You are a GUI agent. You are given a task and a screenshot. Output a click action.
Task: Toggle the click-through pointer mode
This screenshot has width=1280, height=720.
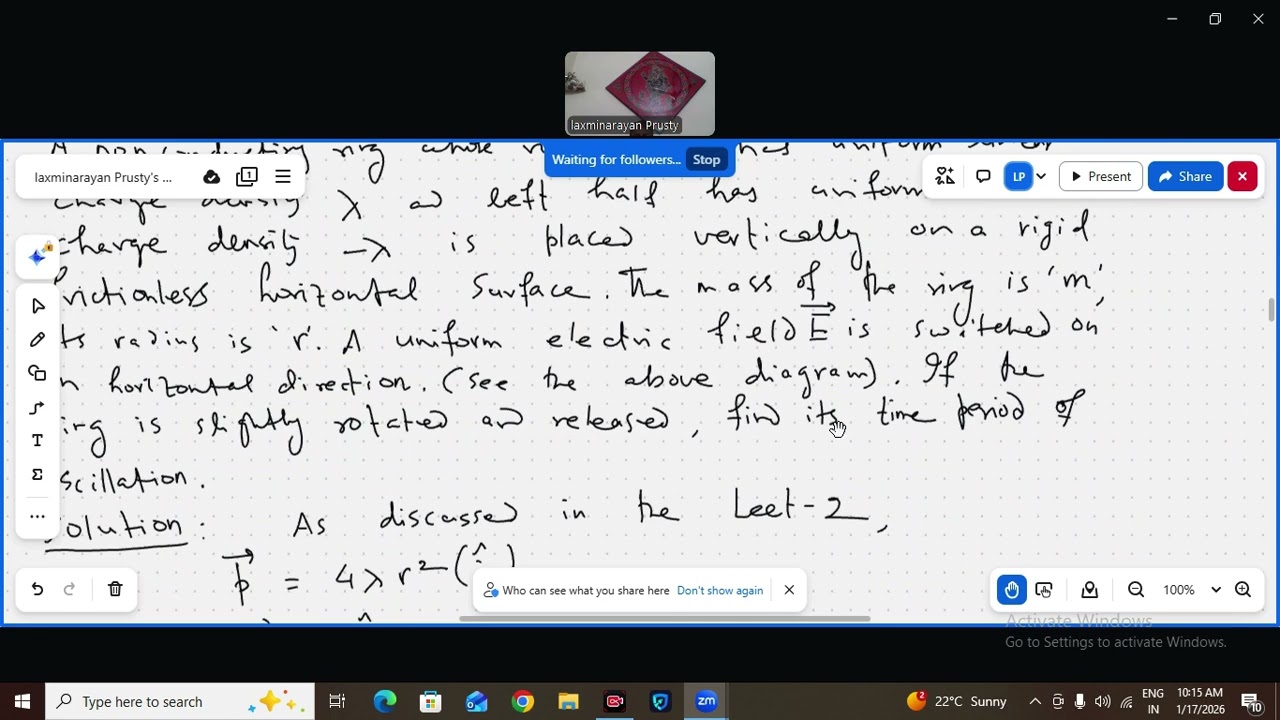pos(1045,590)
